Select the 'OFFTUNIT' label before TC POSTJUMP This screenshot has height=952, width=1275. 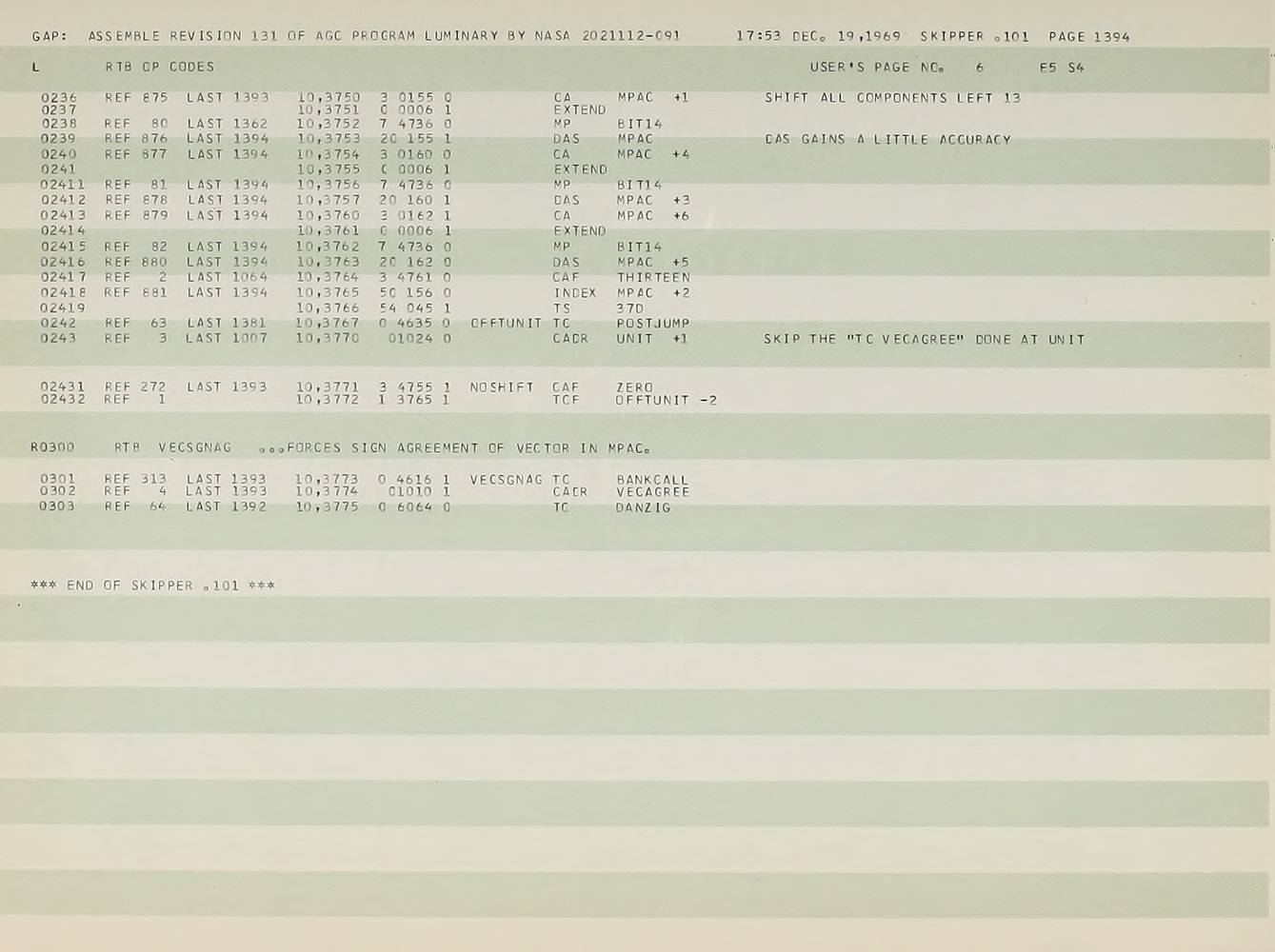click(506, 324)
